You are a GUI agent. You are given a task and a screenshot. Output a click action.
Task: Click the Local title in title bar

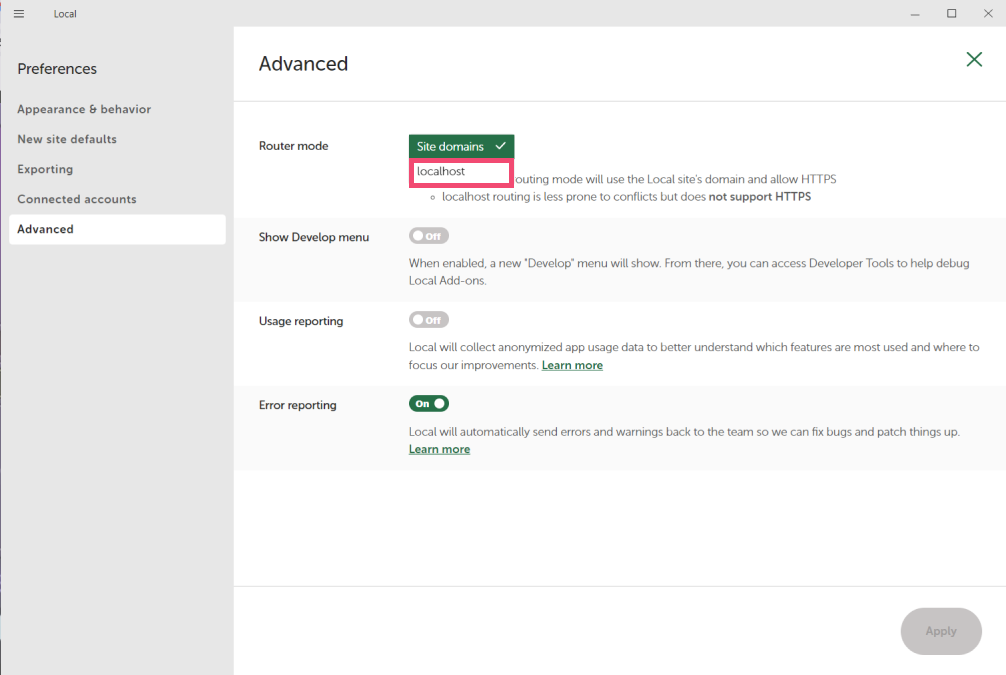(x=65, y=14)
